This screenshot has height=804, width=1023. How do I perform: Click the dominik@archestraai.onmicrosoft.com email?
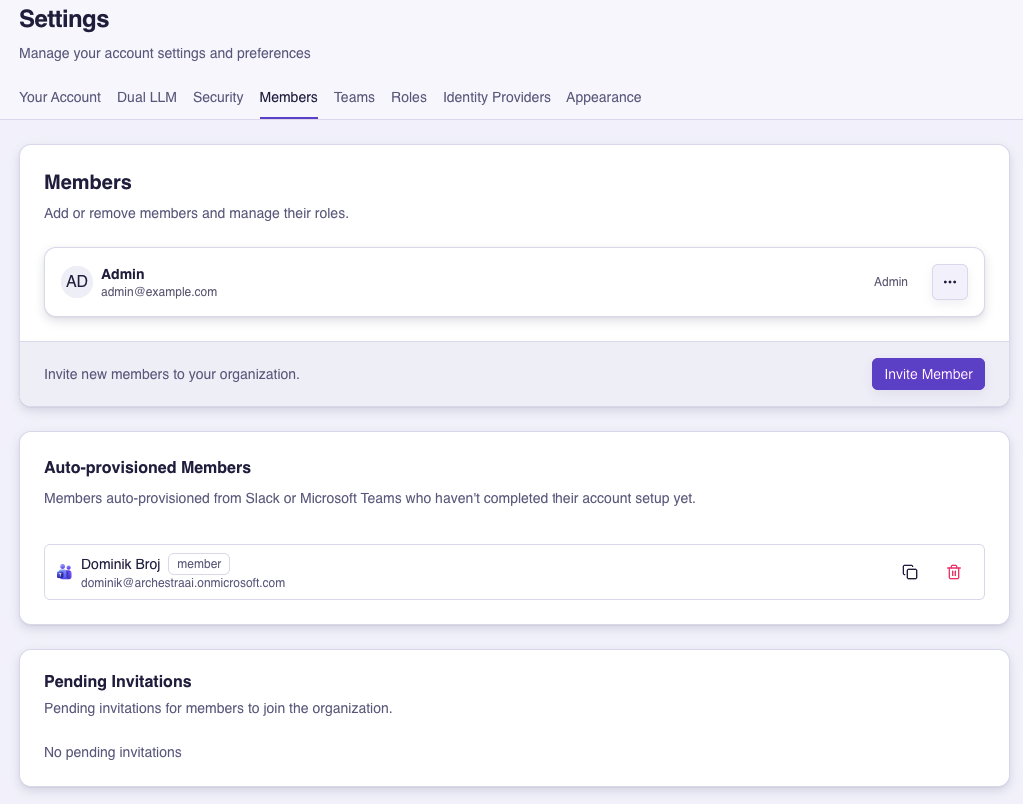[183, 582]
